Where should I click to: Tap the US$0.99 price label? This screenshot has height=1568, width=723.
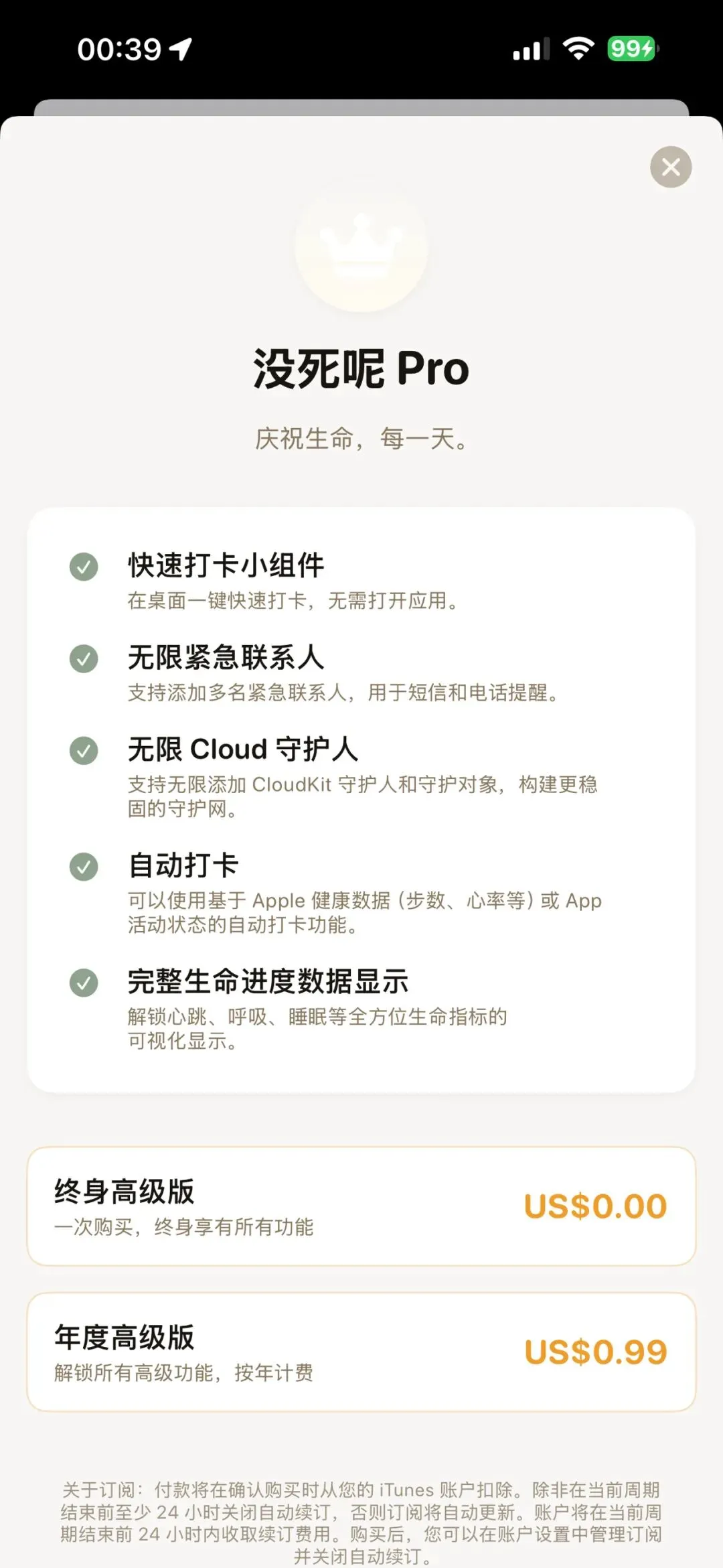pos(596,1352)
